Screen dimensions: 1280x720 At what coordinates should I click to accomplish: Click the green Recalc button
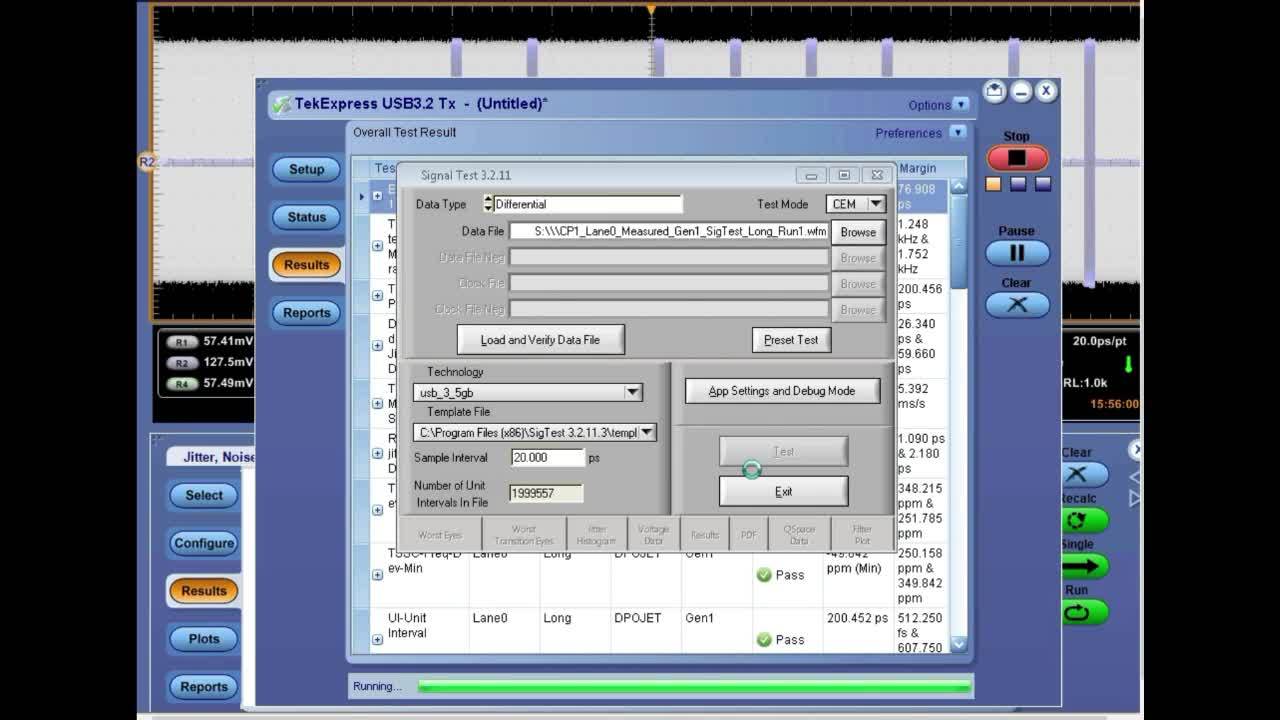1083,520
